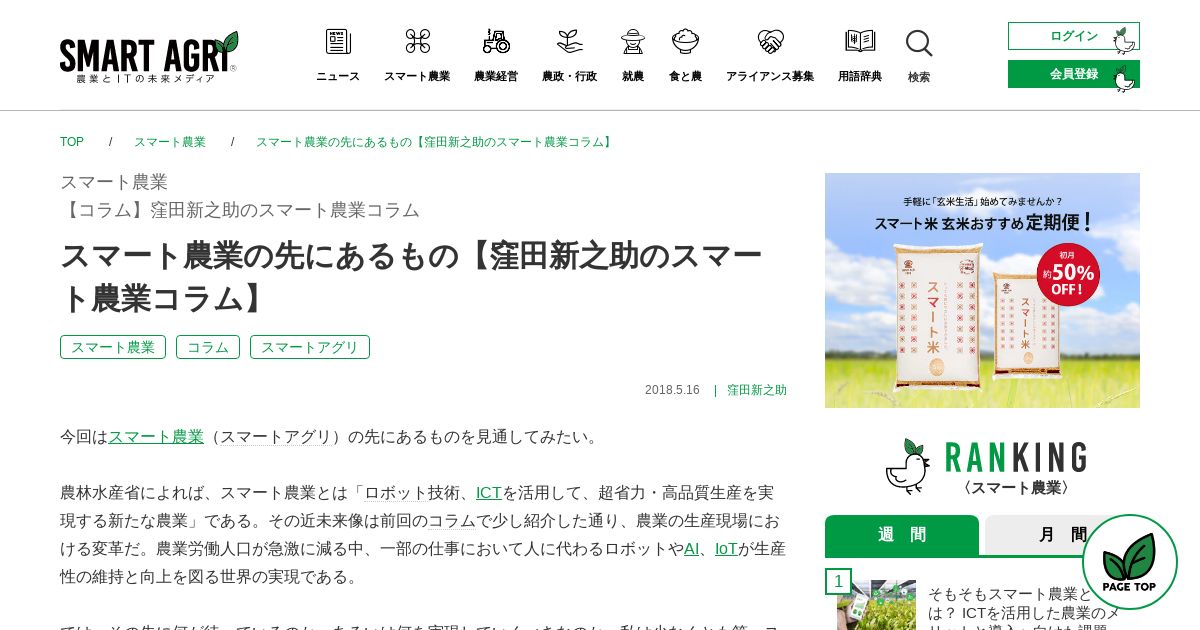Follow the AI glossary link
The height and width of the screenshot is (630, 1200).
pyautogui.click(x=691, y=549)
